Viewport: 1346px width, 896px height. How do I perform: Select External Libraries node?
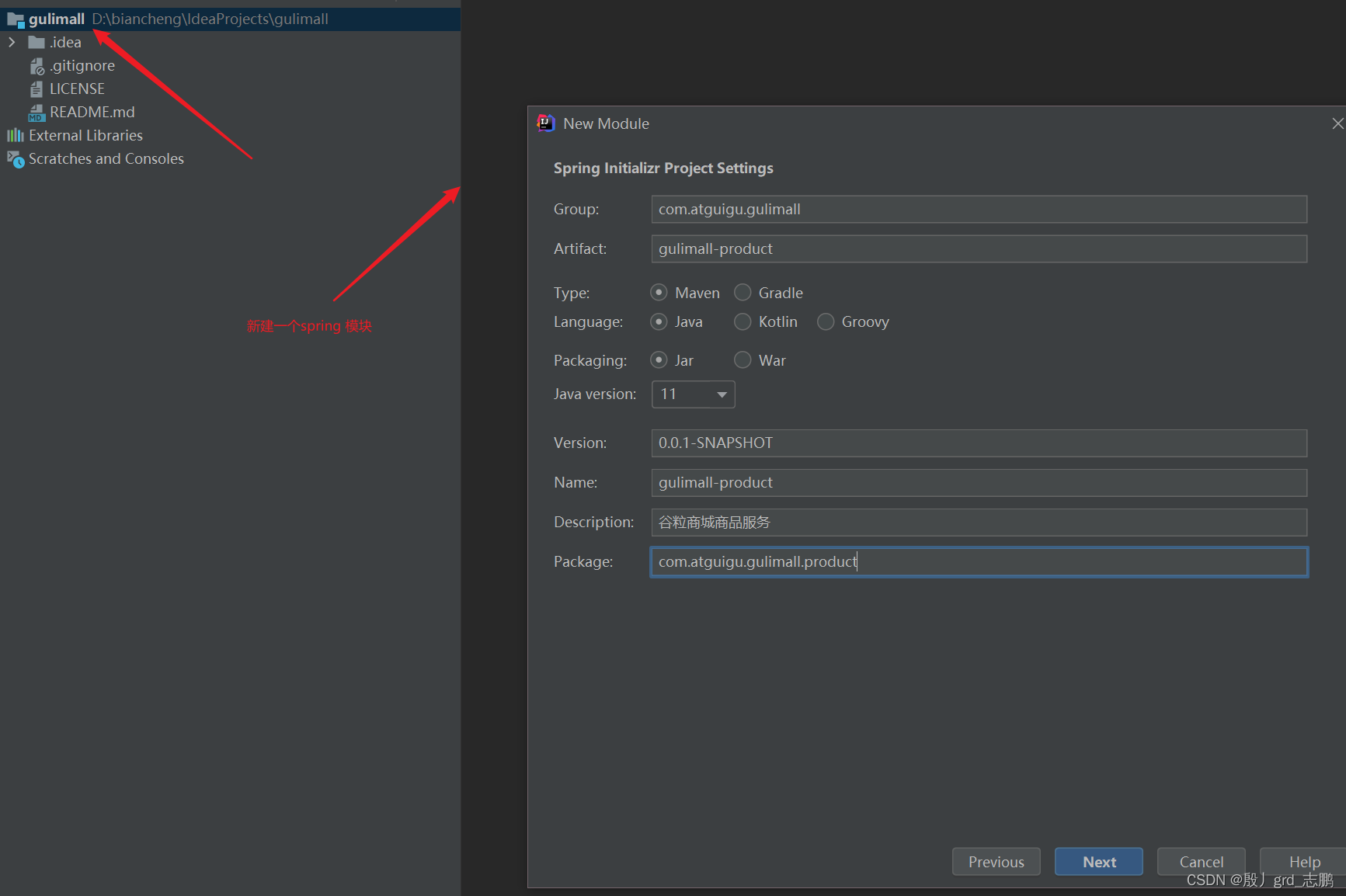click(85, 136)
